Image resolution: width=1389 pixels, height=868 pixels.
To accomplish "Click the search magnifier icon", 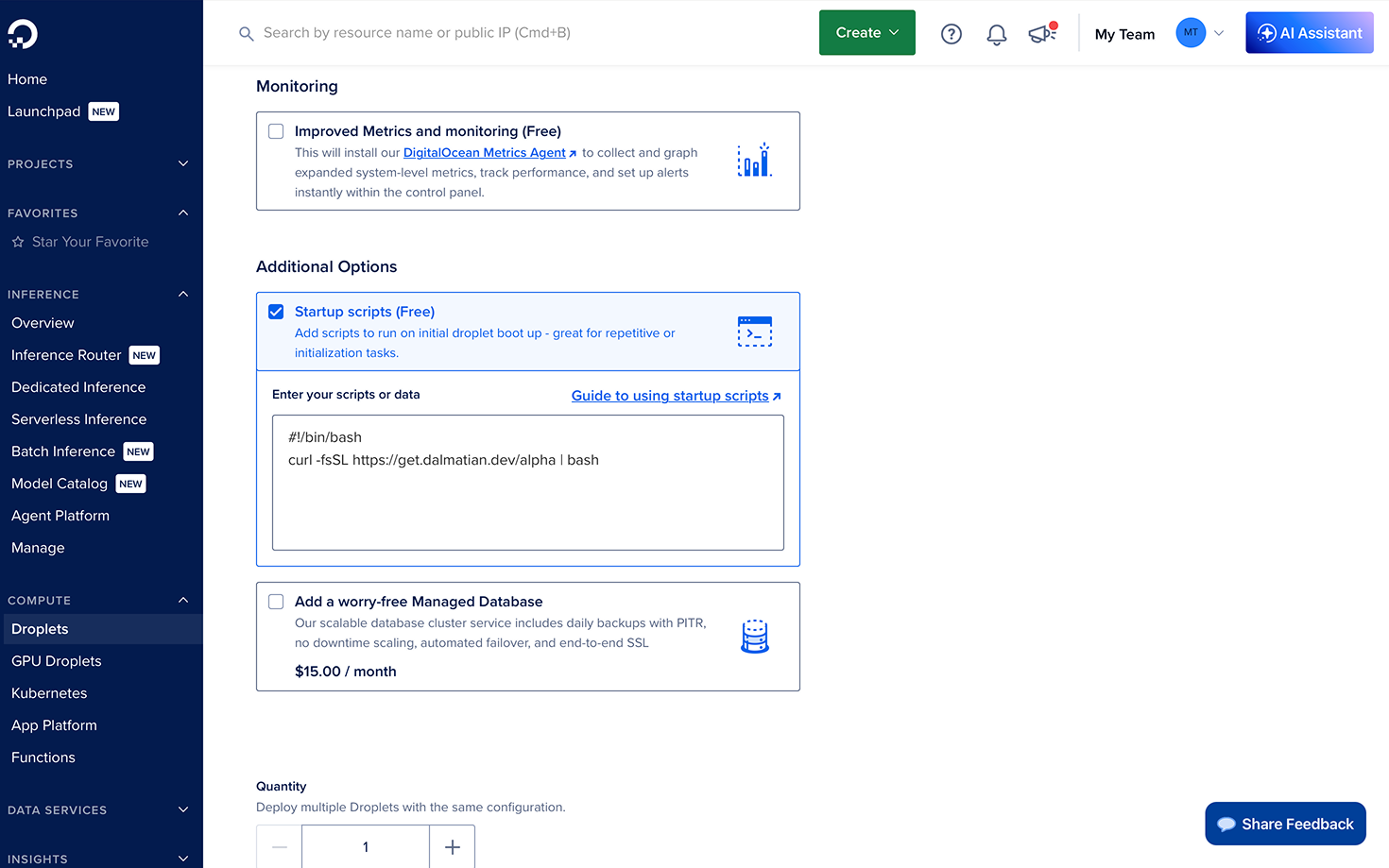I will (x=247, y=34).
